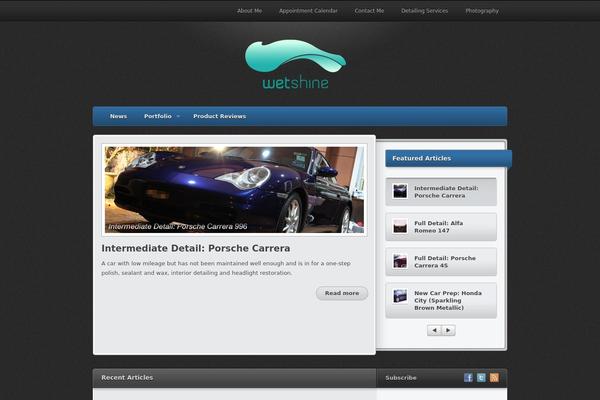This screenshot has width=600, height=400.
Task: Click the Porsche Carrera 4S thumbnail
Action: pos(400,261)
